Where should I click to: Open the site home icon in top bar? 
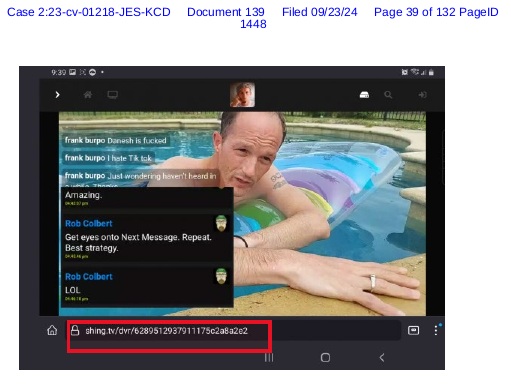pos(88,95)
